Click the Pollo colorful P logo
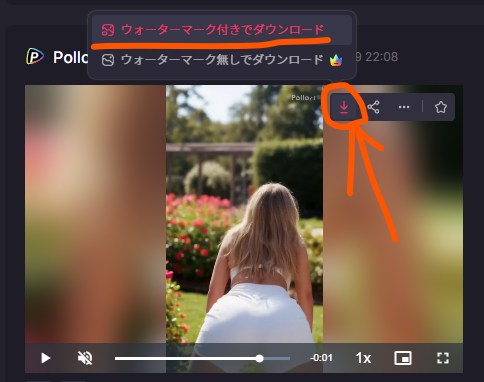Screen dimensions: 484x382 (x=35, y=56)
